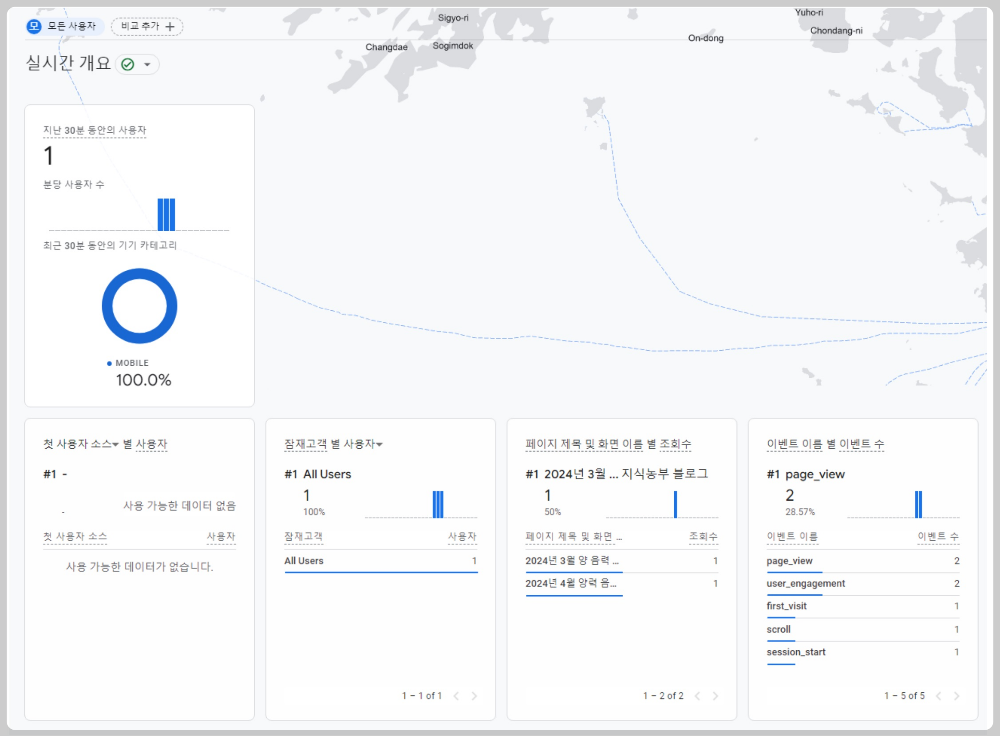Viewport: 1000px width, 736px height.
Task: Click the 이벤트 수 column header
Action: 938,537
